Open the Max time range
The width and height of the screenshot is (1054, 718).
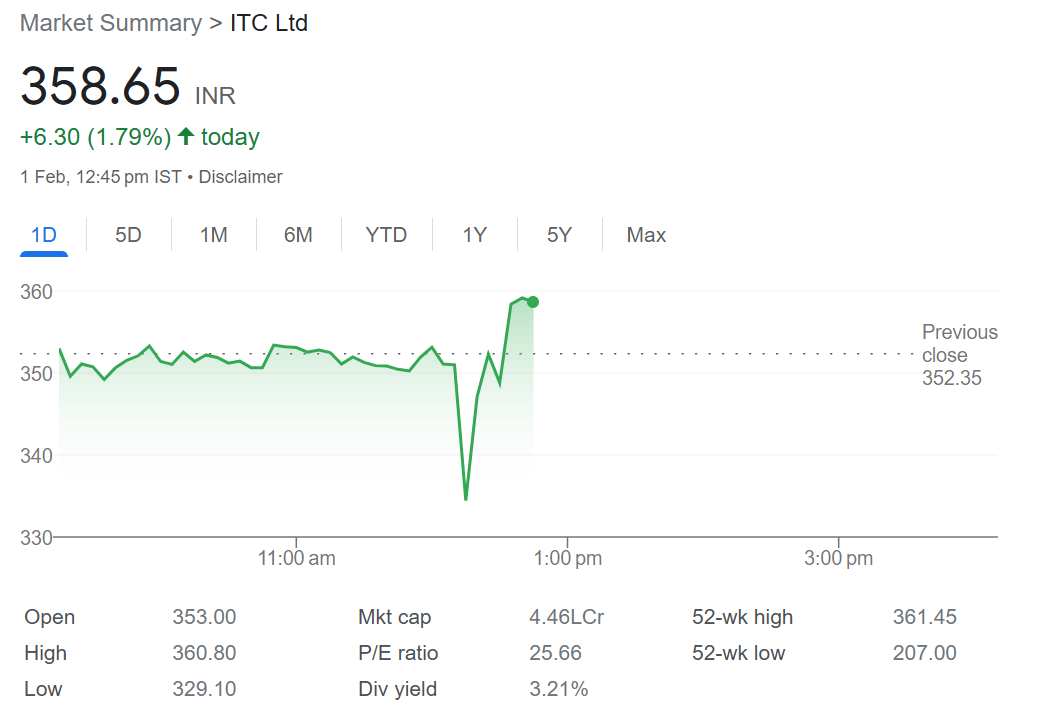(x=647, y=235)
